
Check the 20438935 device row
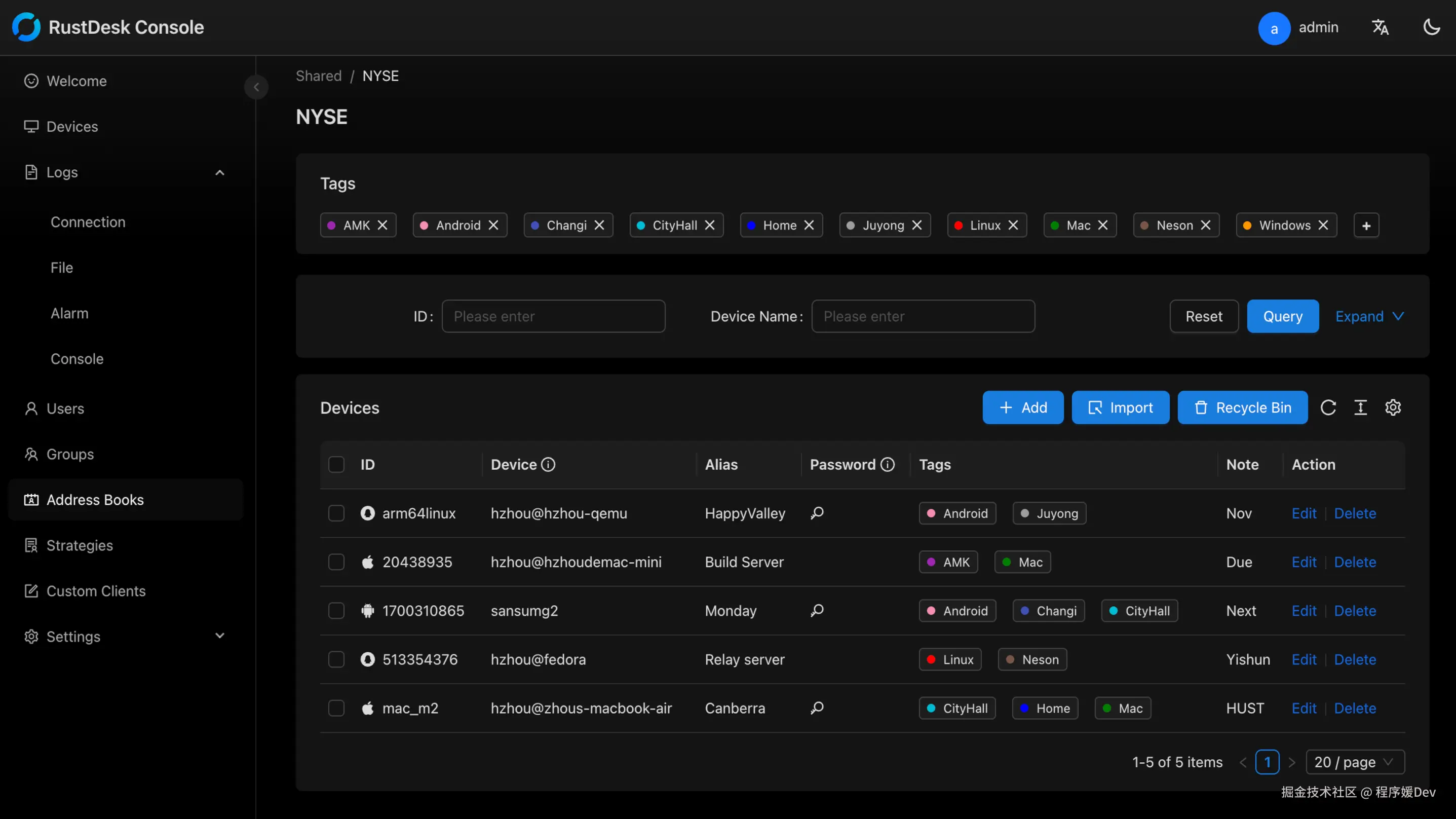[336, 562]
